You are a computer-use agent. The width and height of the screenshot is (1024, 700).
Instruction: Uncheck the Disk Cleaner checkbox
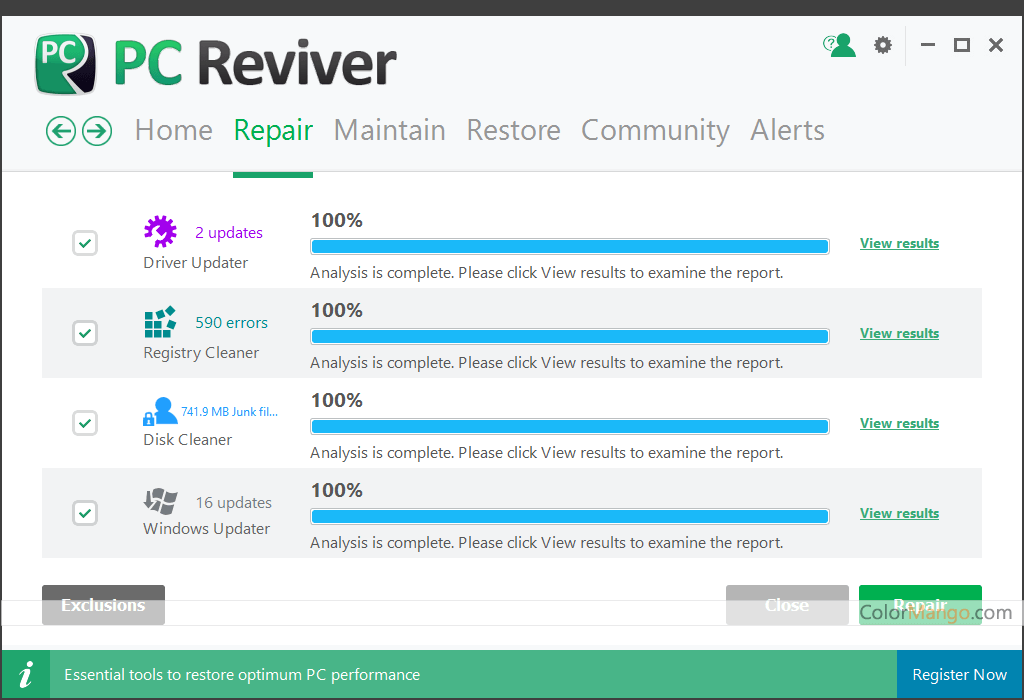[x=85, y=423]
